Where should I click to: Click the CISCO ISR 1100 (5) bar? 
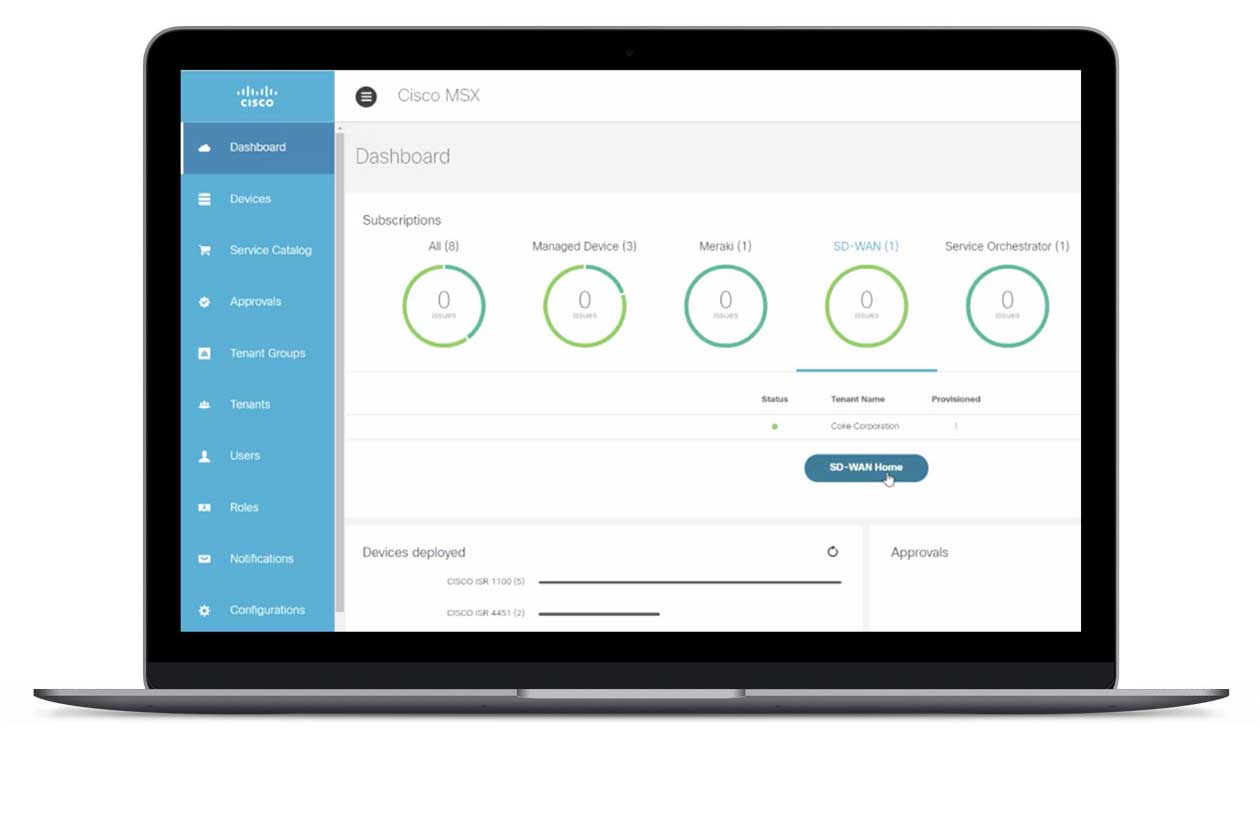pos(690,582)
